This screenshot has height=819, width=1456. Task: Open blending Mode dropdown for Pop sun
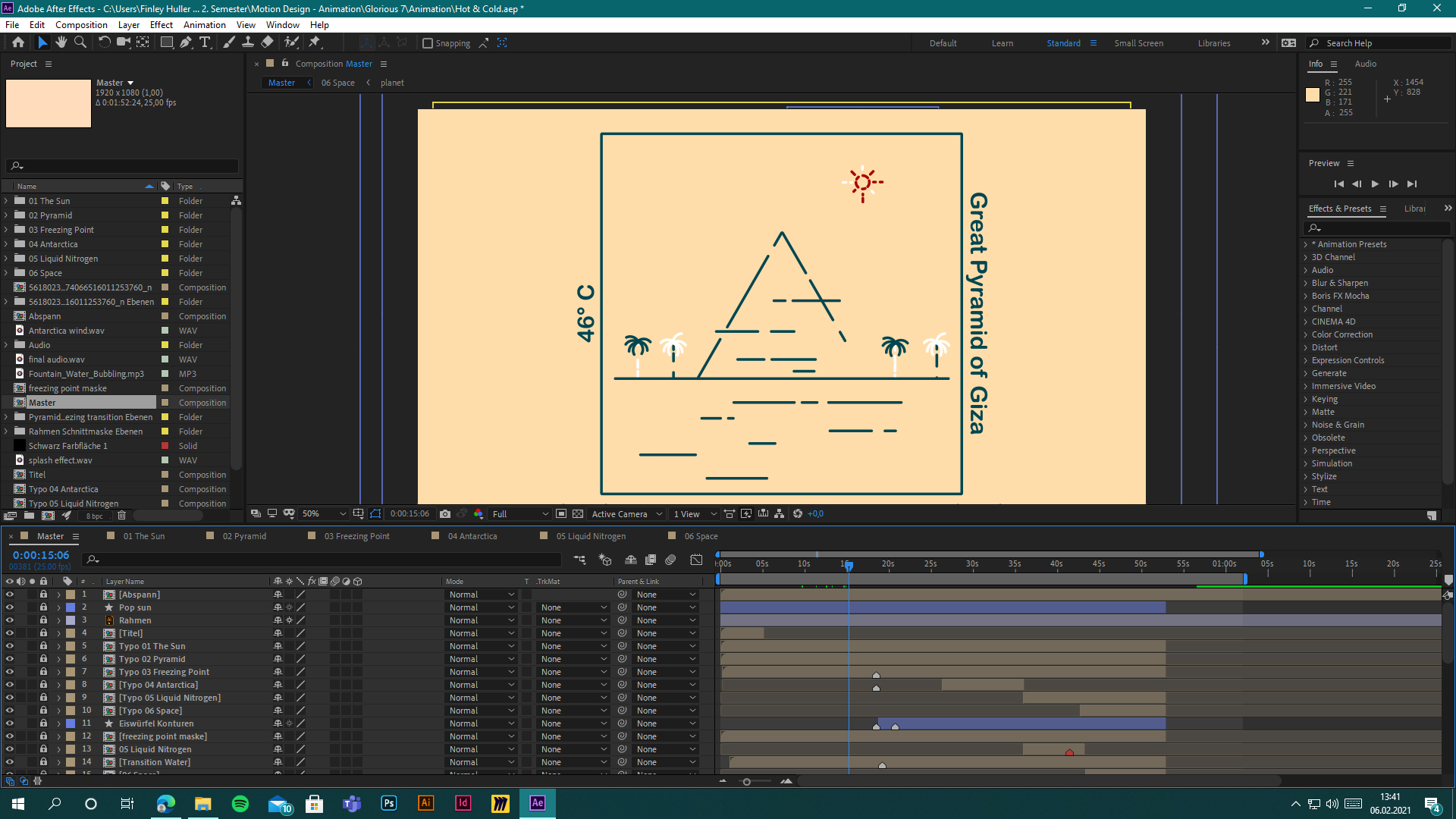click(482, 607)
